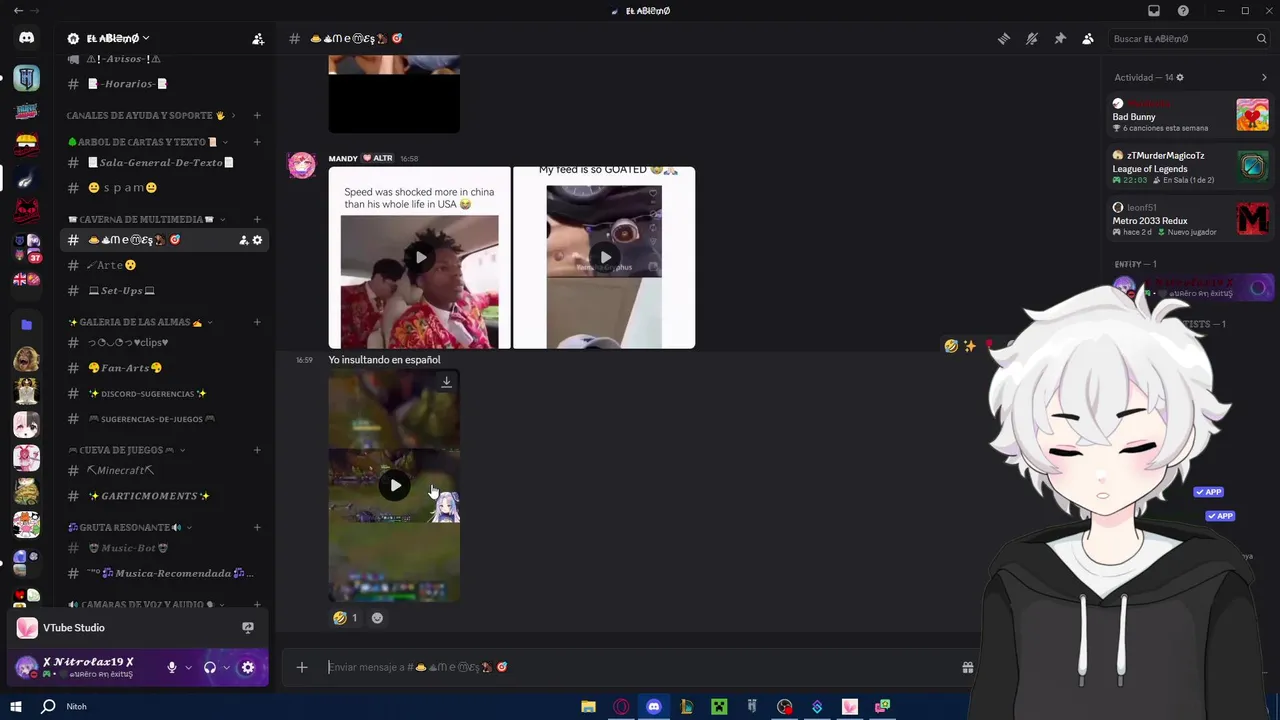Image resolution: width=1280 pixels, height=720 pixels.
Task: Open the gift icon in message bar
Action: (968, 667)
